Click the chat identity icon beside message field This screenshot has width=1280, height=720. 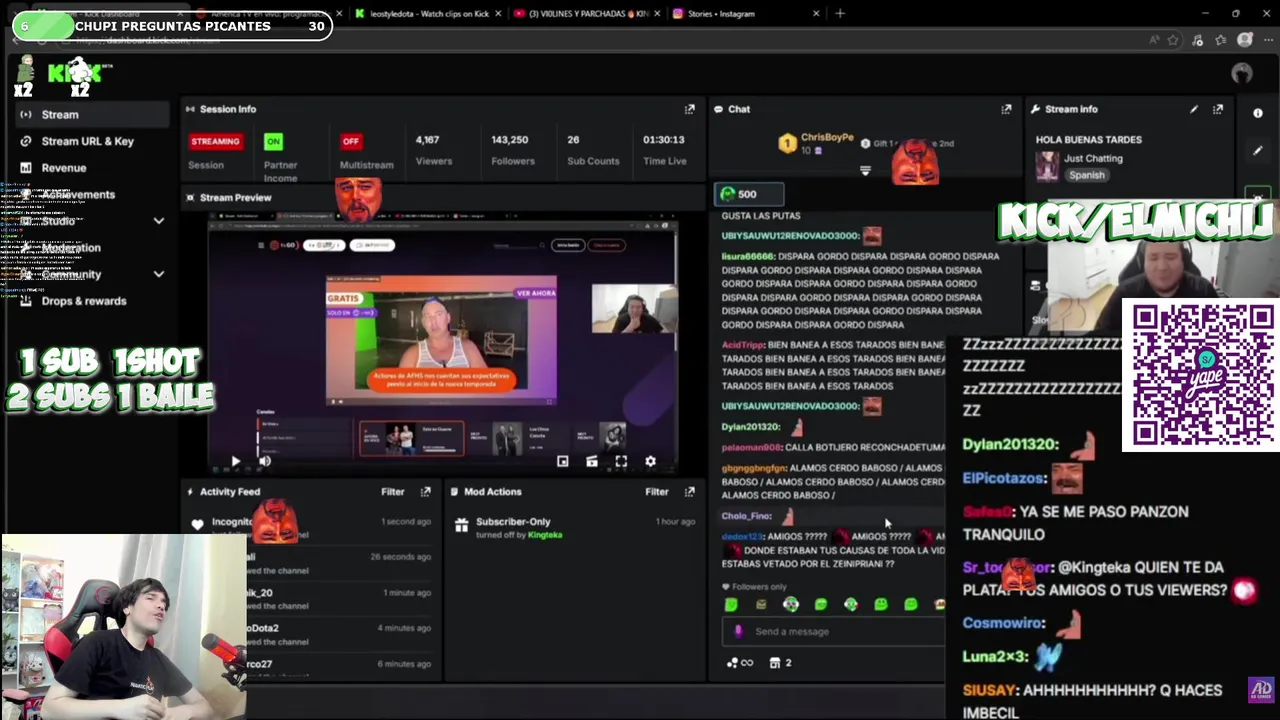738,631
